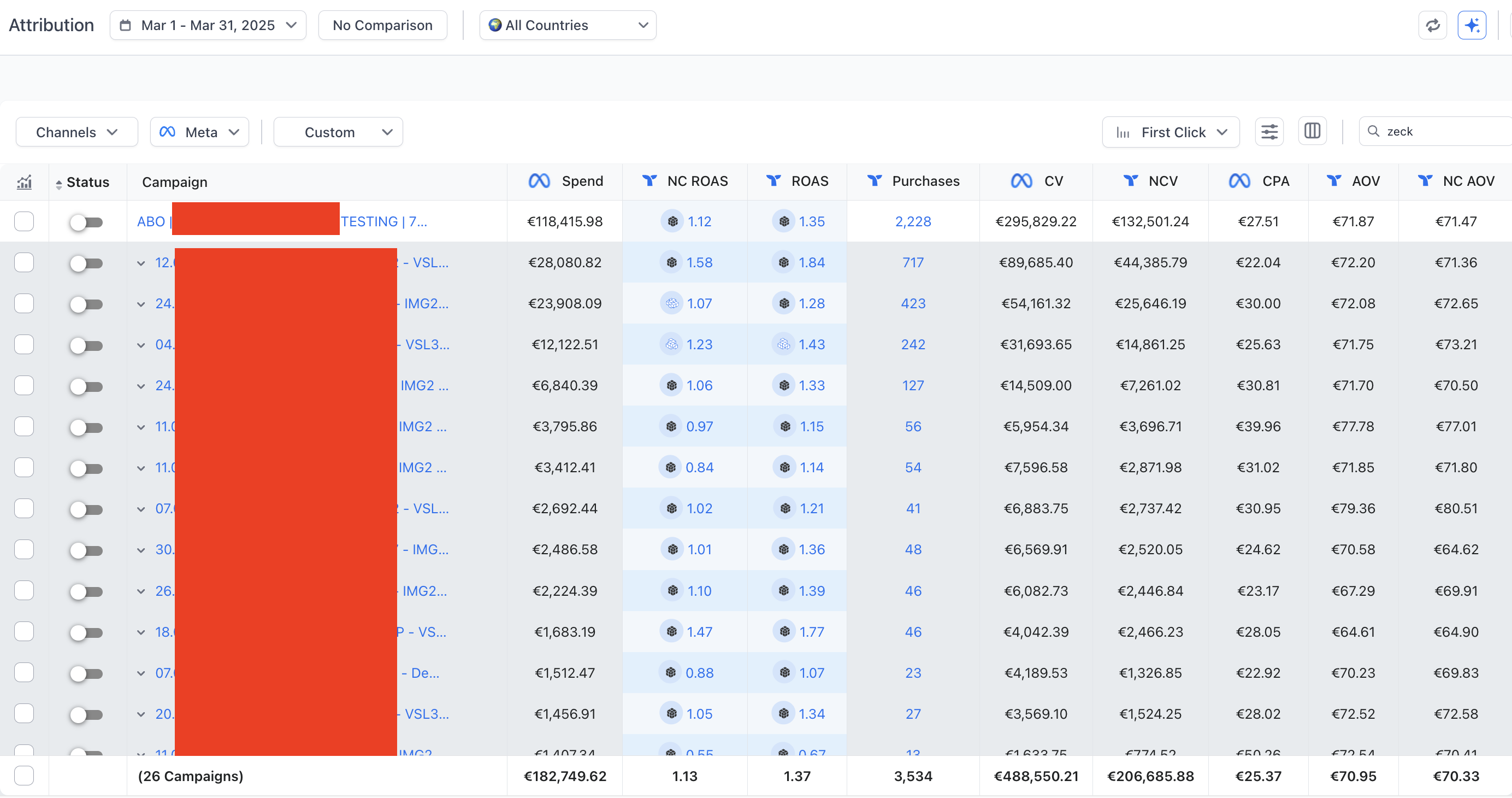The width and height of the screenshot is (1512, 798).
Task: Click the refresh data icon
Action: (x=1432, y=25)
